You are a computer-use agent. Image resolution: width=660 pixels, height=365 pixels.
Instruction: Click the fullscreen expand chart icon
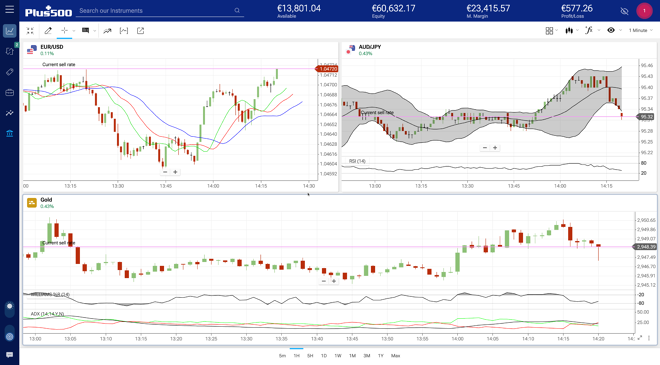(30, 30)
